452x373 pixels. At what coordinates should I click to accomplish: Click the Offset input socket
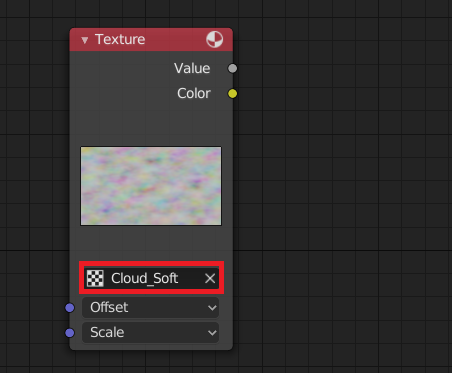(70, 308)
